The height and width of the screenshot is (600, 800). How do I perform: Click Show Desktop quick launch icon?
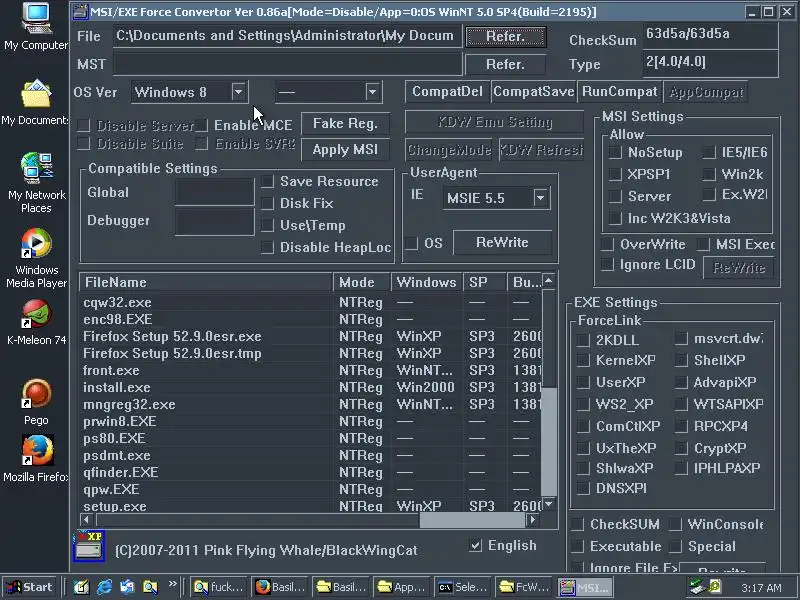[x=81, y=587]
